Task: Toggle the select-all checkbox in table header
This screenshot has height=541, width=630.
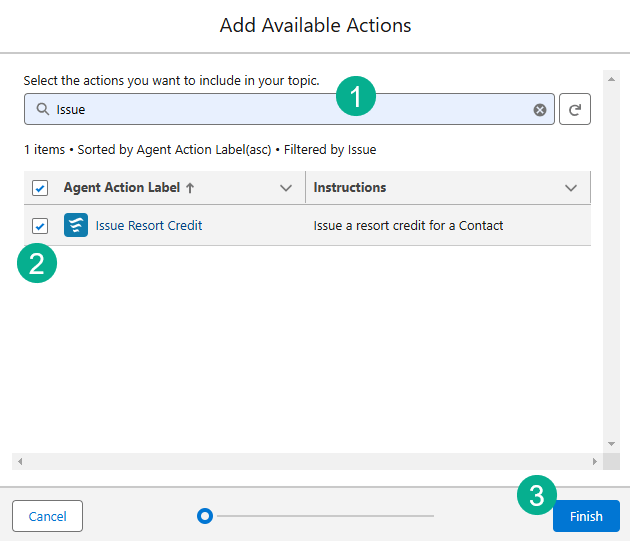Action: click(40, 188)
